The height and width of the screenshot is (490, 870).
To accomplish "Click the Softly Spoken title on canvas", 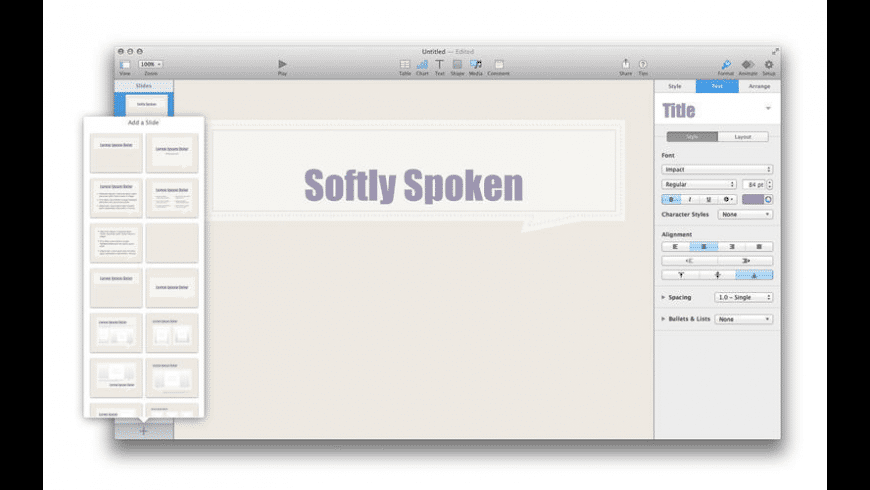I will click(x=414, y=185).
